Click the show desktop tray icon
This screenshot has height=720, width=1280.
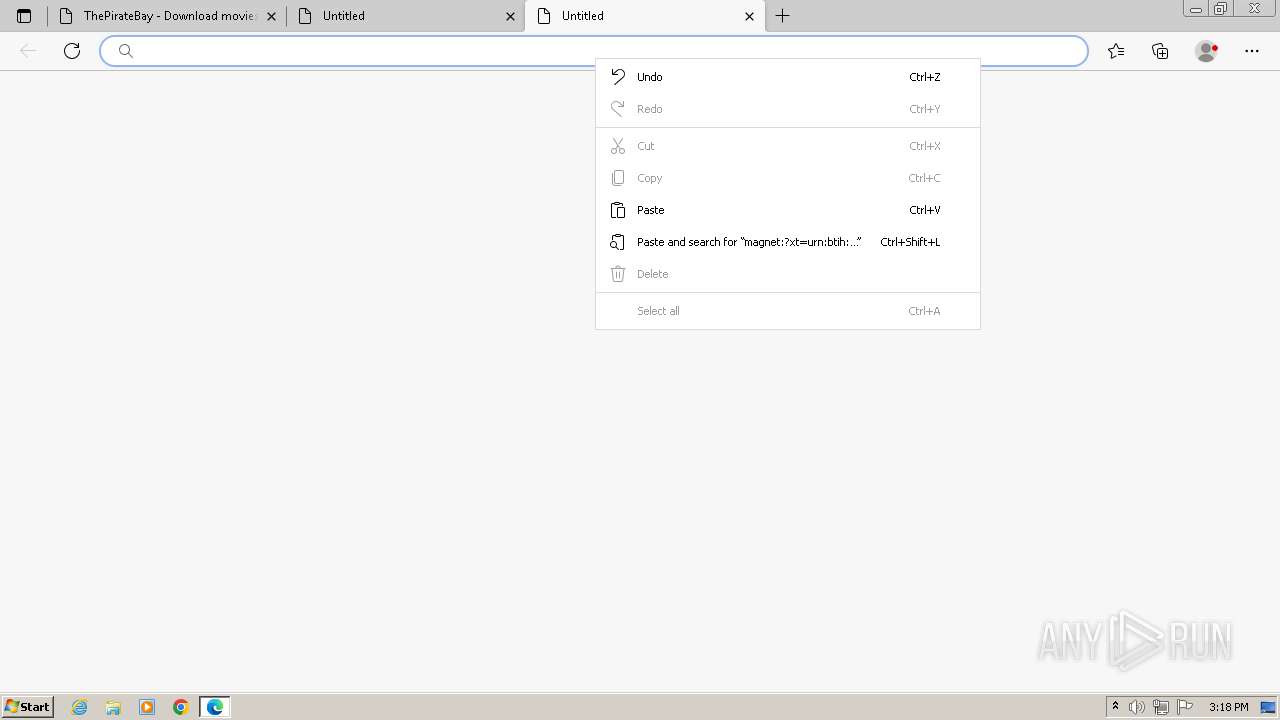(1268, 707)
